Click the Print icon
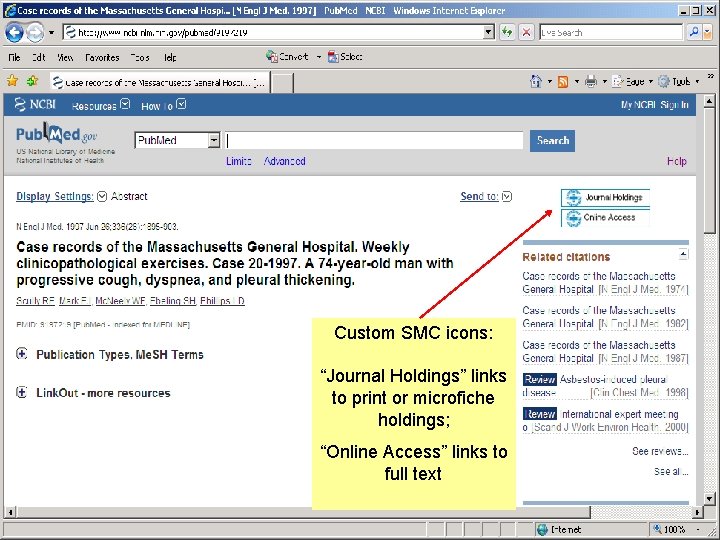The image size is (720, 540). pyautogui.click(x=591, y=82)
